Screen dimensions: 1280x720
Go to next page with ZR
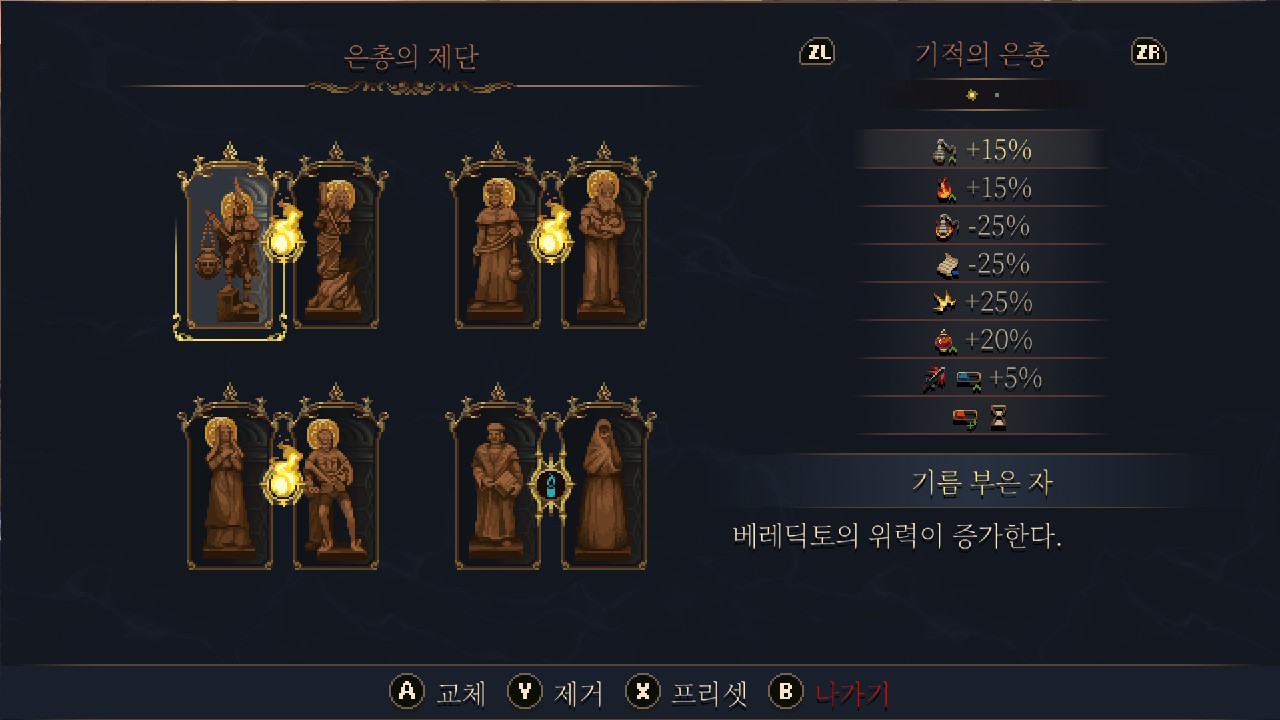[1149, 53]
